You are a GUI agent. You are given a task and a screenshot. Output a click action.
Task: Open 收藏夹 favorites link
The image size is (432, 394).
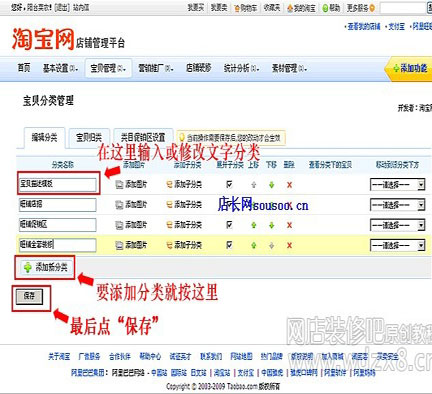272,8
